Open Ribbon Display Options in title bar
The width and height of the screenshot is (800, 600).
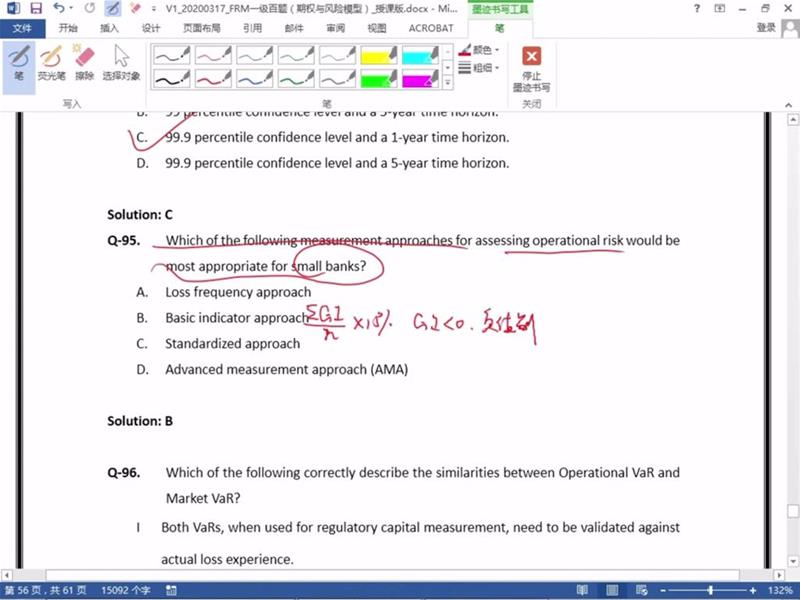[720, 8]
